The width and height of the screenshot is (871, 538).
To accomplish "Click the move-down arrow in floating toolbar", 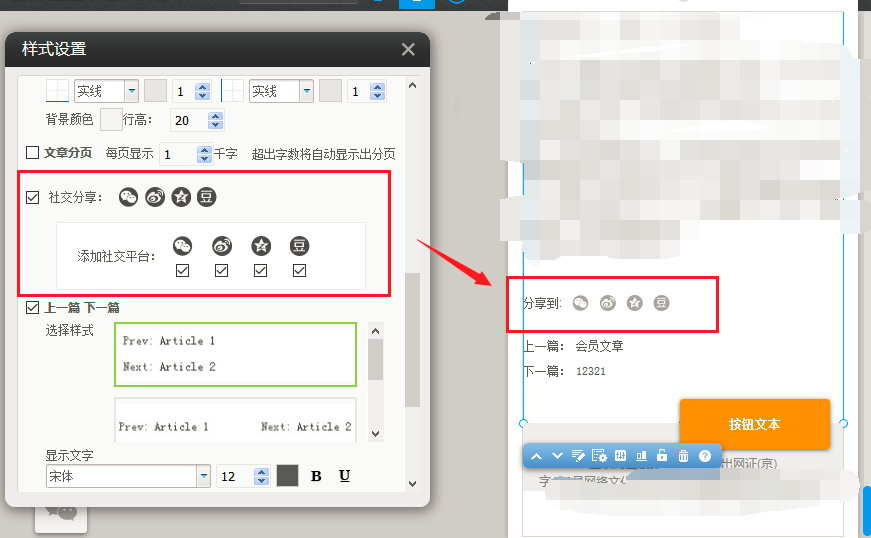I will coord(557,456).
